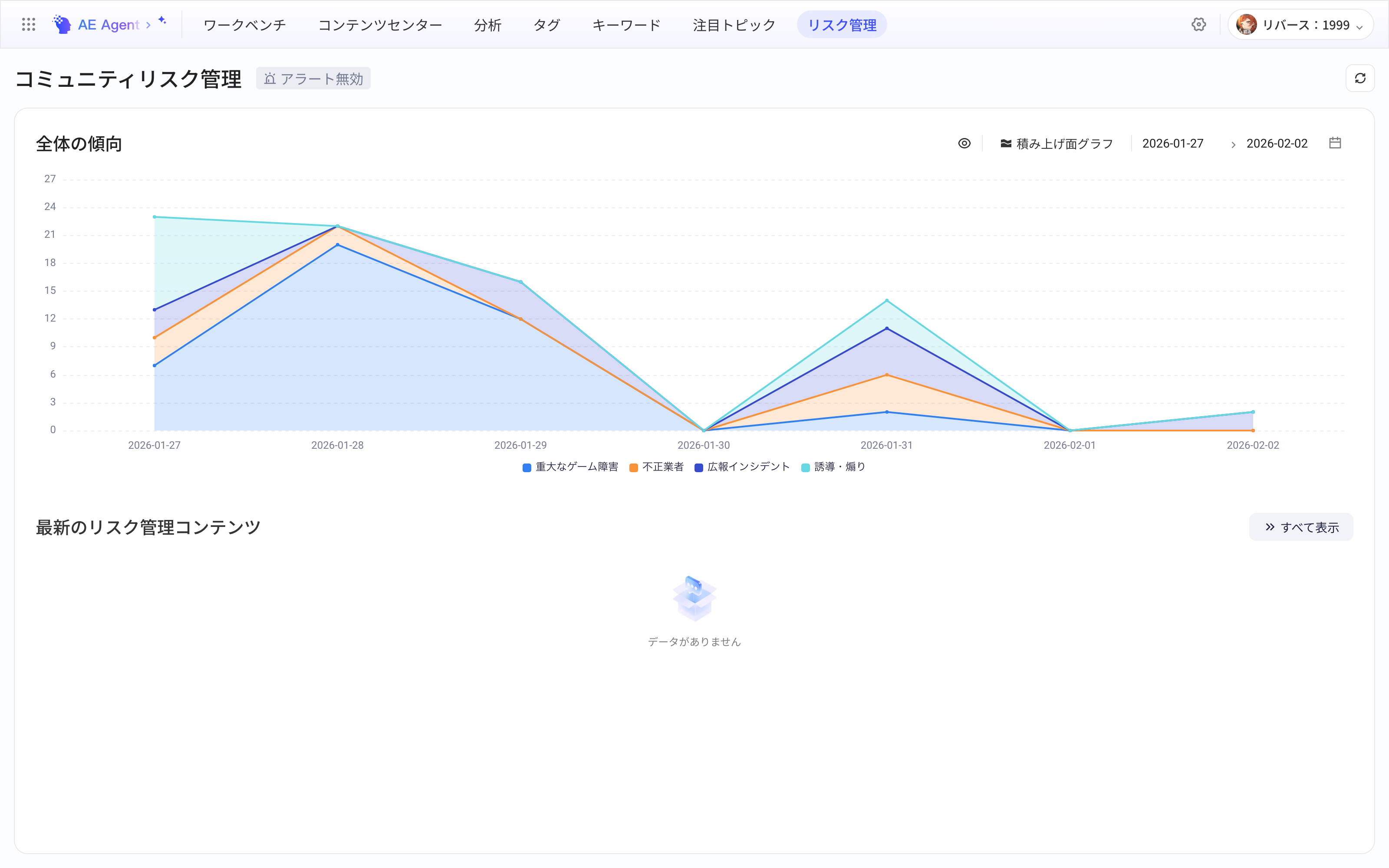
Task: Expand AE Agent breadcrumb chevron
Action: click(x=148, y=25)
